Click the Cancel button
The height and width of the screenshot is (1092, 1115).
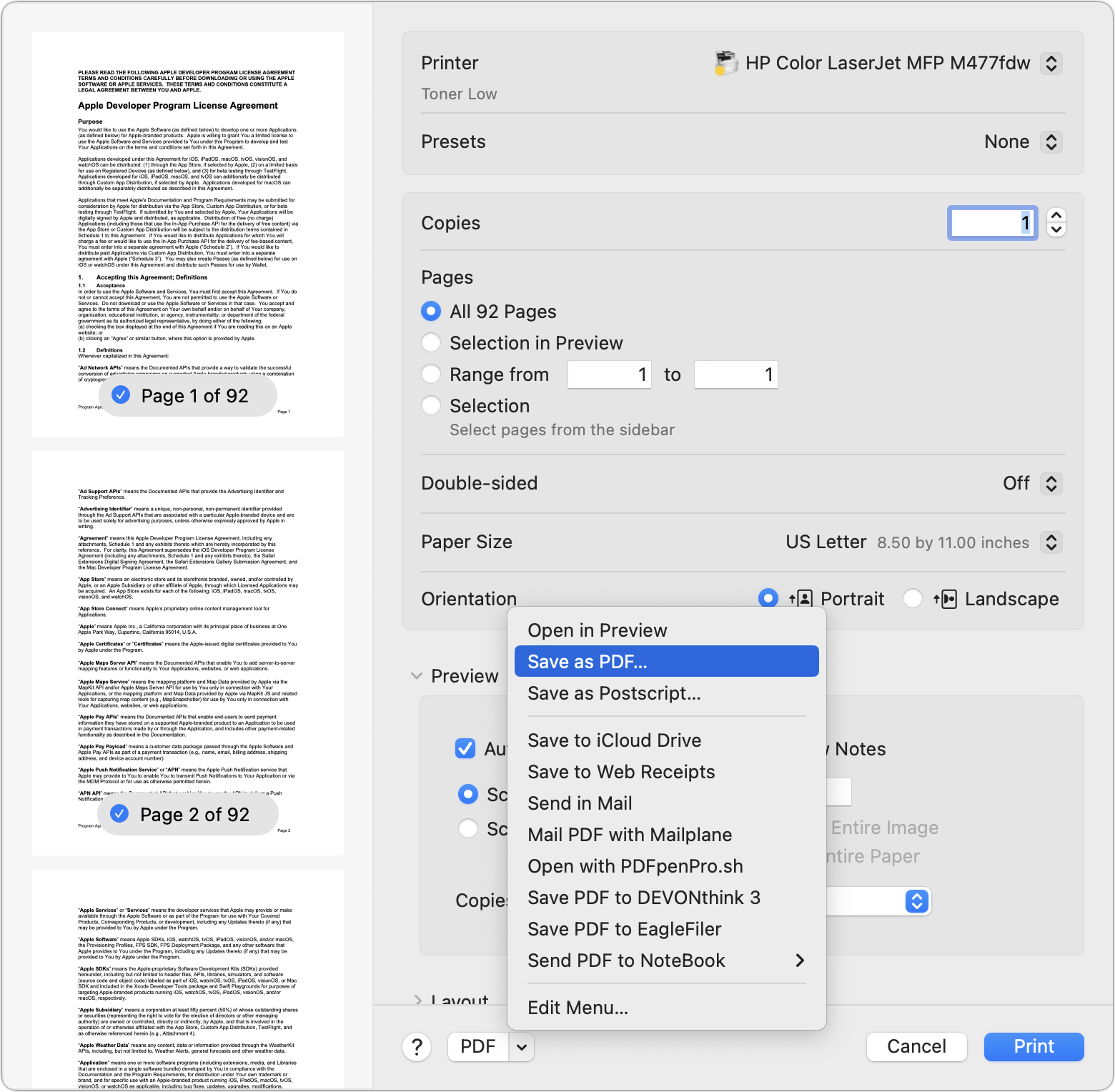pyautogui.click(x=916, y=1047)
